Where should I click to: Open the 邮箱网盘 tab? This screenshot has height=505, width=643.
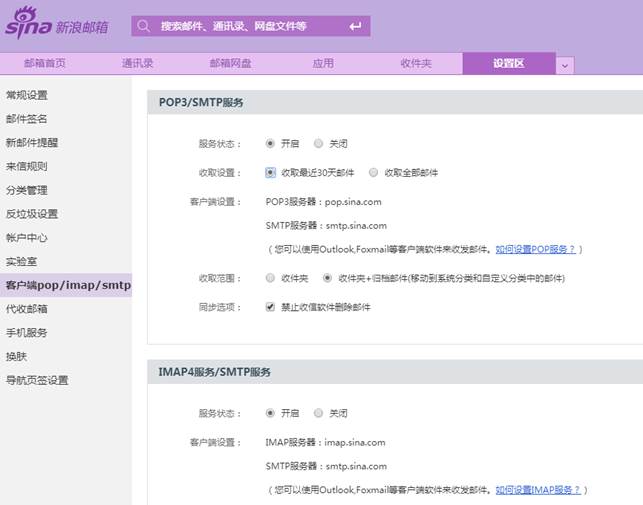pyautogui.click(x=230, y=63)
